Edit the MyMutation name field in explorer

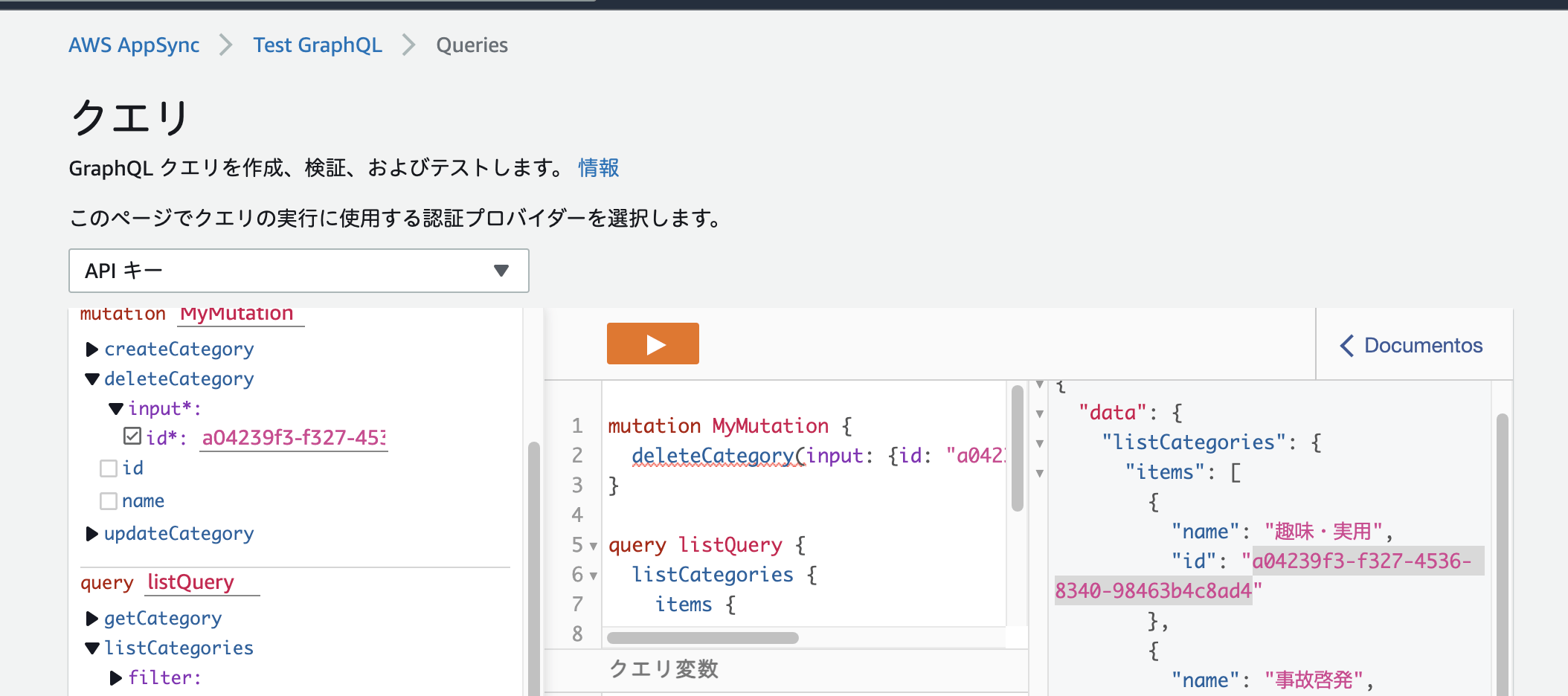click(241, 315)
